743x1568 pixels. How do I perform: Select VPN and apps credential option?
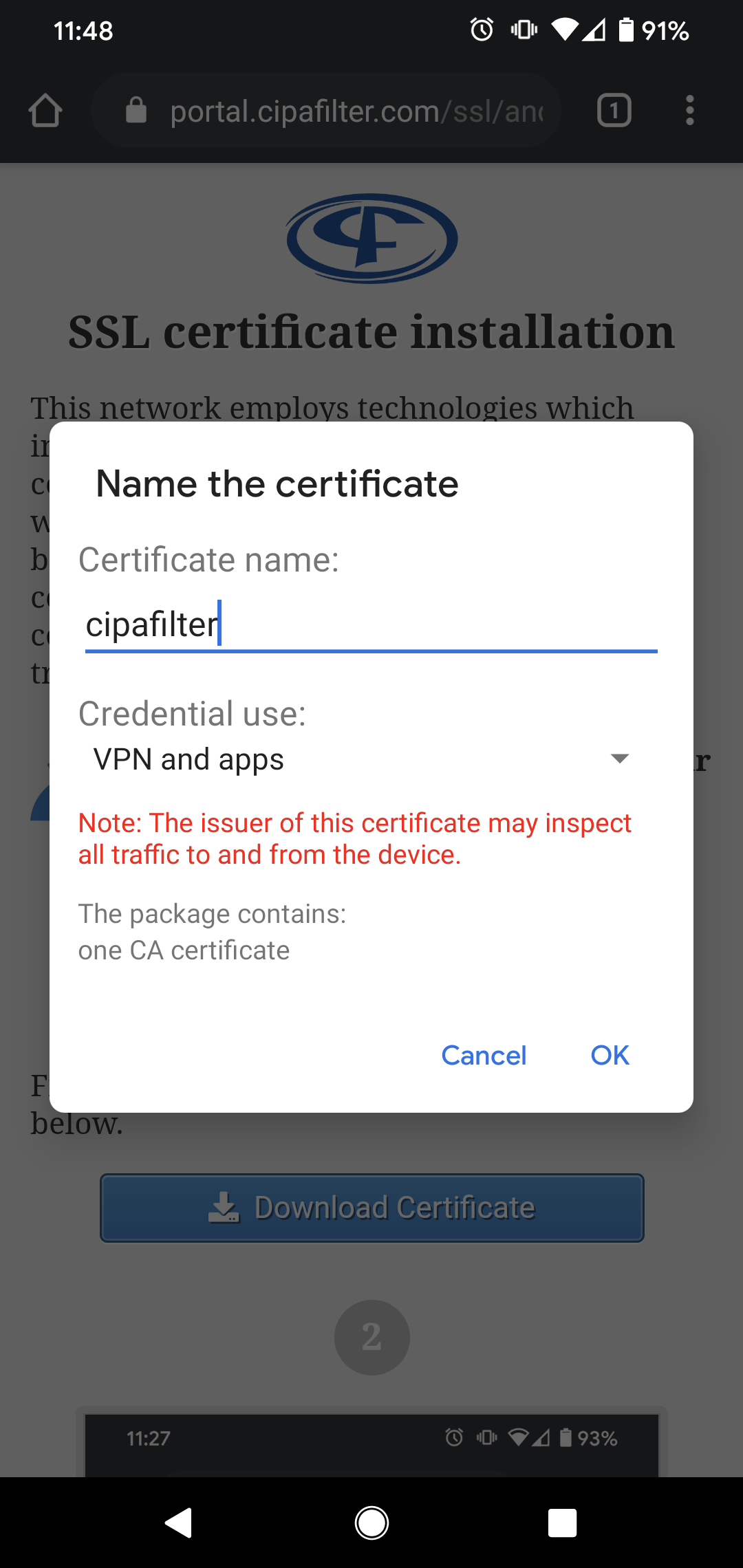[x=187, y=759]
